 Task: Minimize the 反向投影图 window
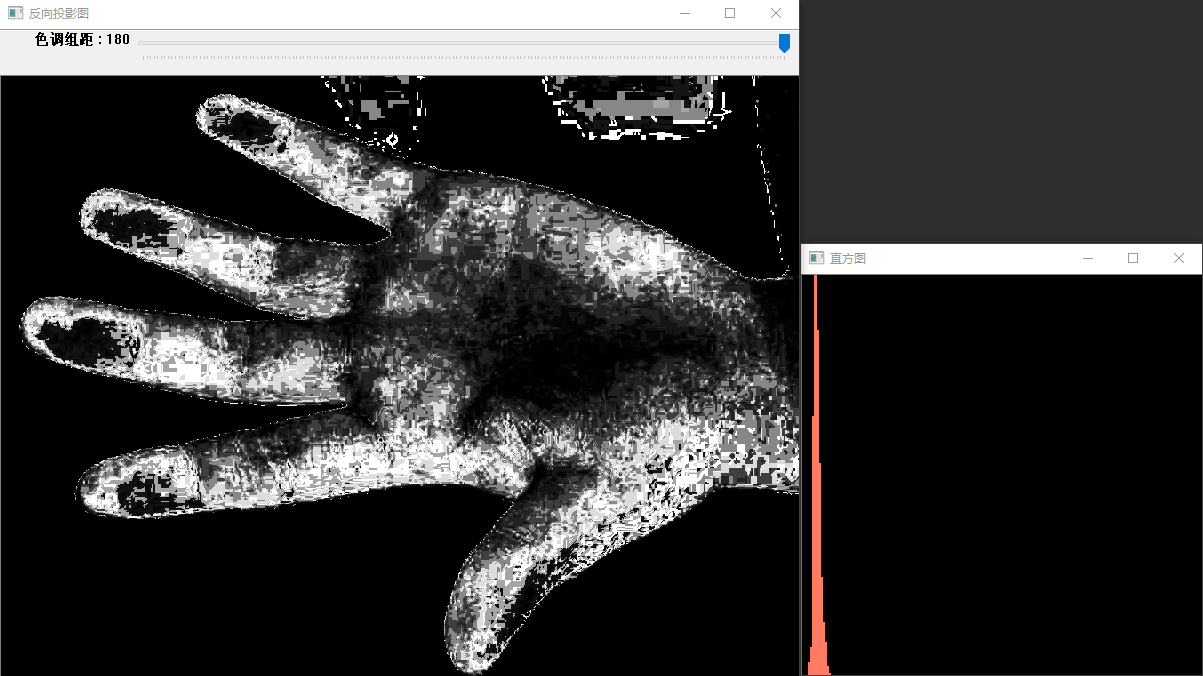click(685, 13)
